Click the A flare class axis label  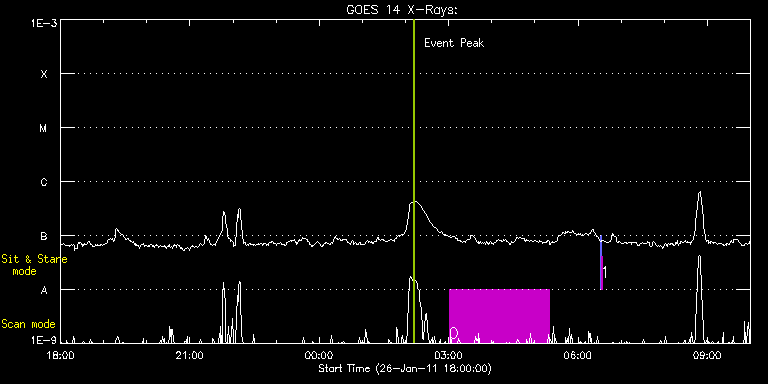44,290
